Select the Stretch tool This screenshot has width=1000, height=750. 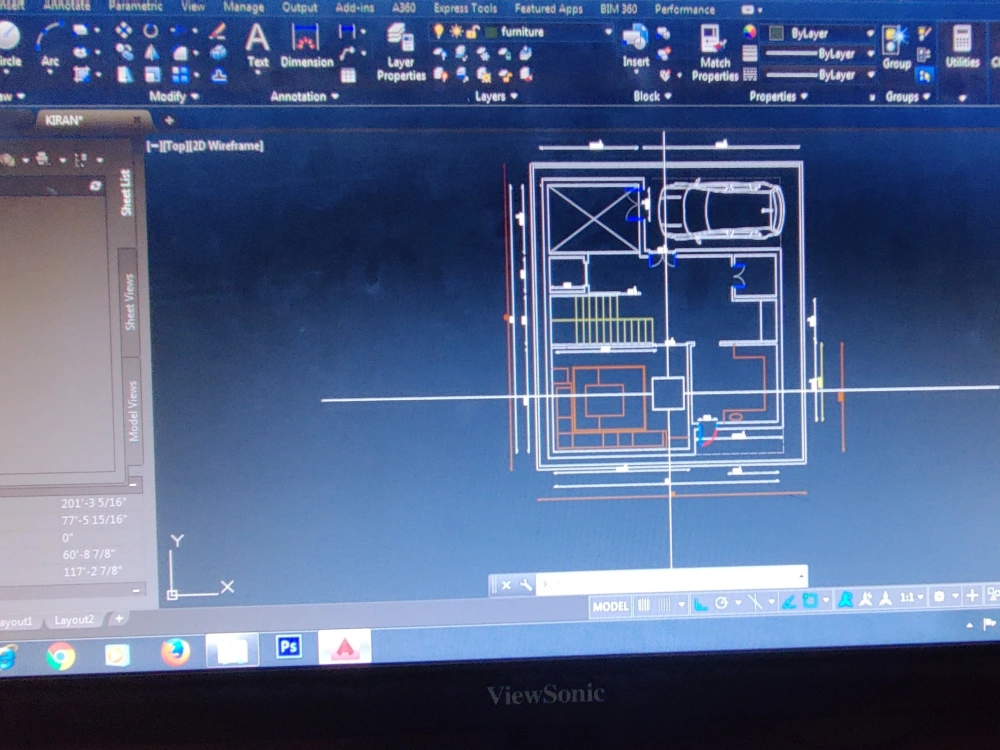click(x=124, y=75)
